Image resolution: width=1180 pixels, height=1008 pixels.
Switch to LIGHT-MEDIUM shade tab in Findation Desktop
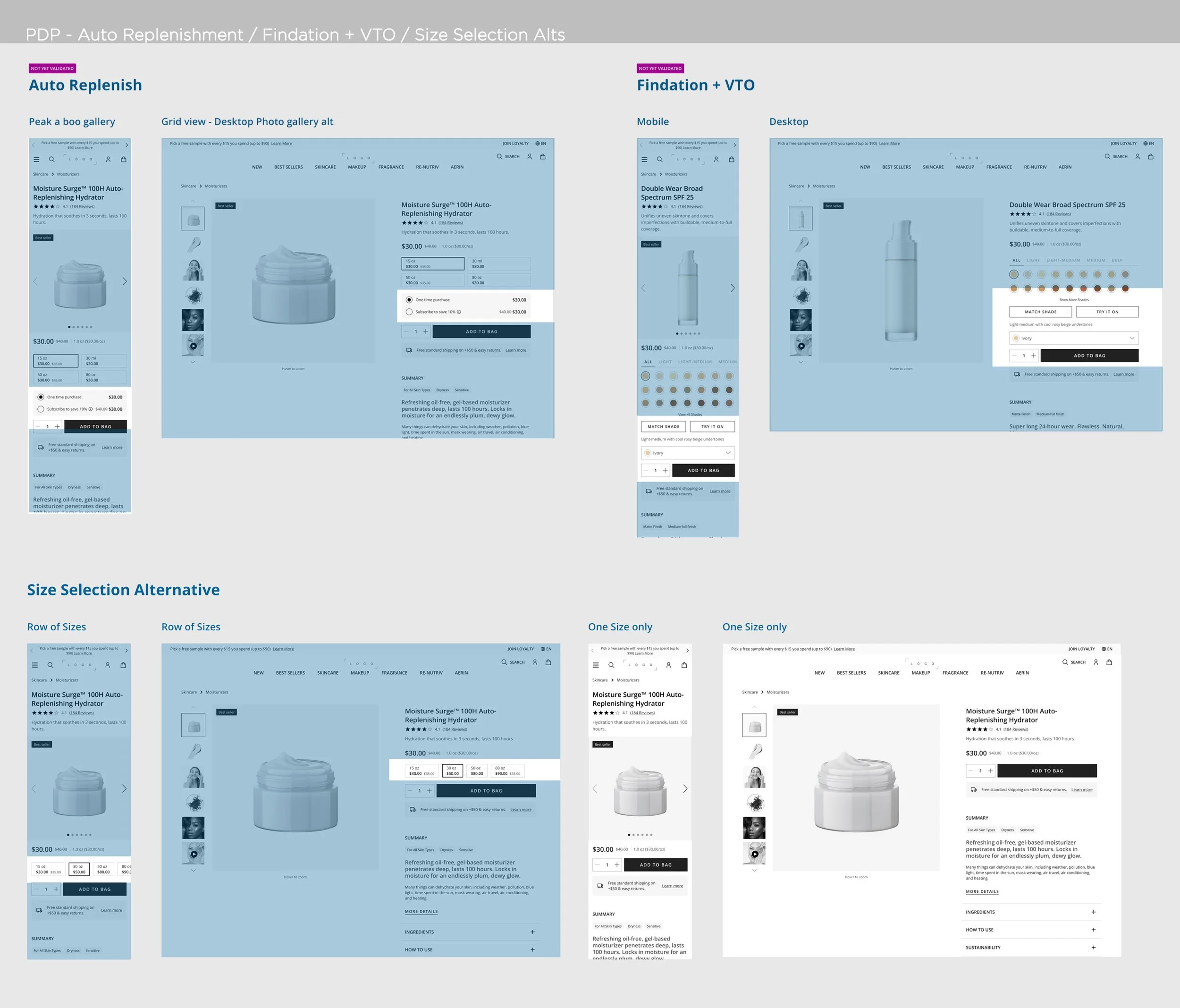tap(1062, 261)
